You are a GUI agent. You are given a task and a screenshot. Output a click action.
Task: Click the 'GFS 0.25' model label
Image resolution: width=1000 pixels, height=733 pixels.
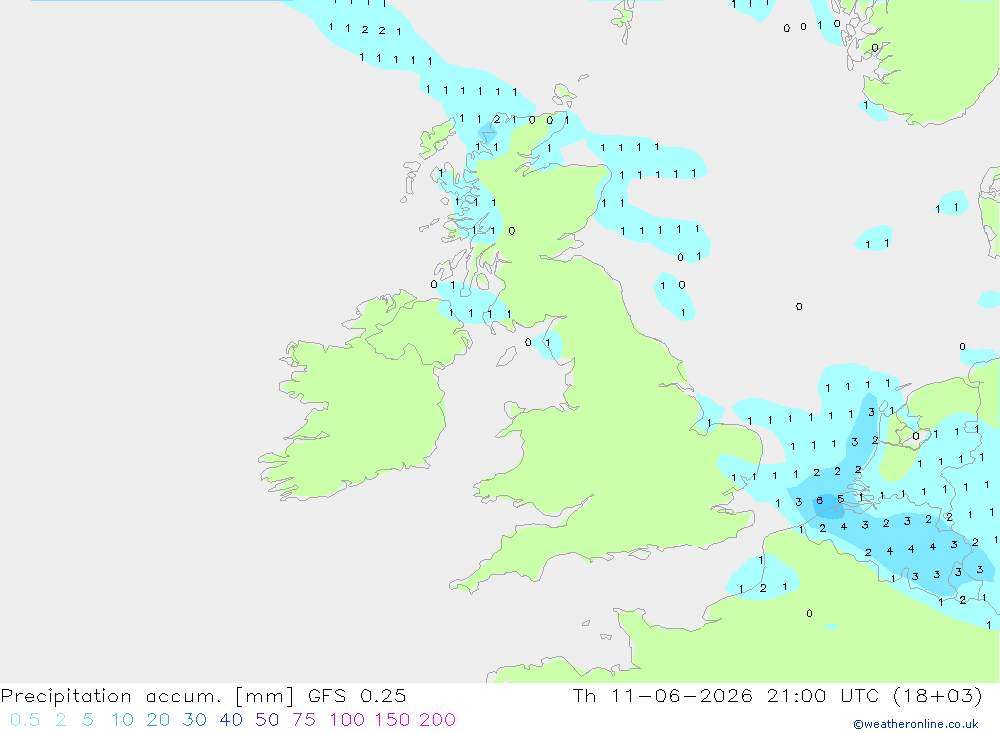tap(357, 696)
